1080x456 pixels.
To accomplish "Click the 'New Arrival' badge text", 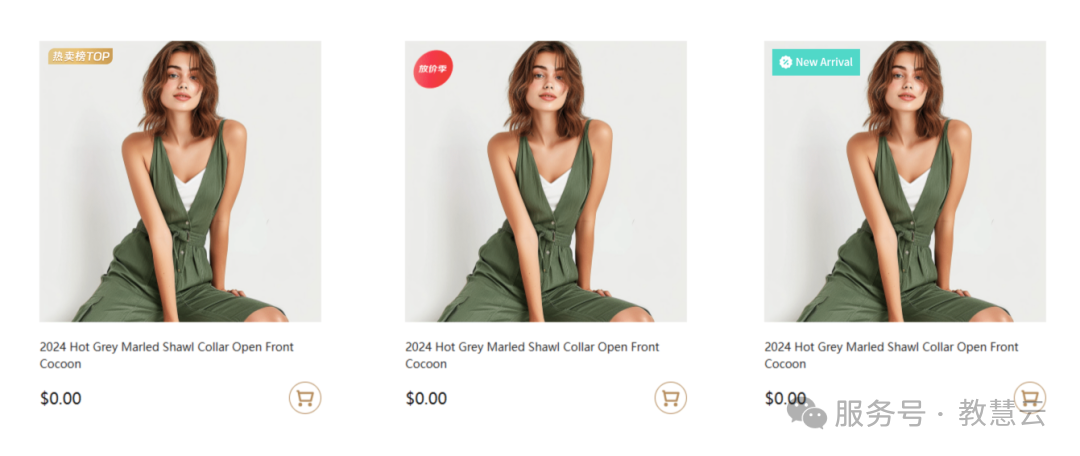I will tap(824, 62).
